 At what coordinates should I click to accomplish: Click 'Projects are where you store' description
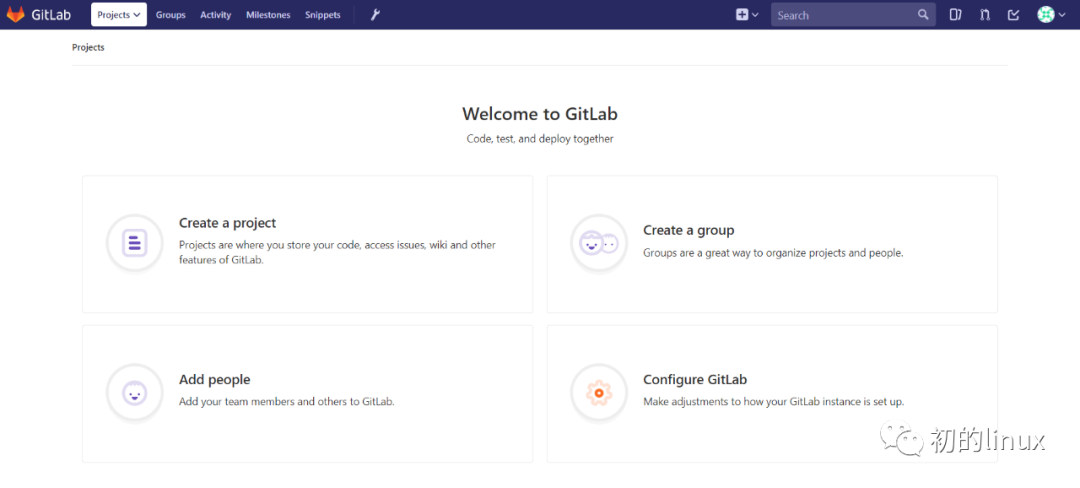pyautogui.click(x=338, y=253)
